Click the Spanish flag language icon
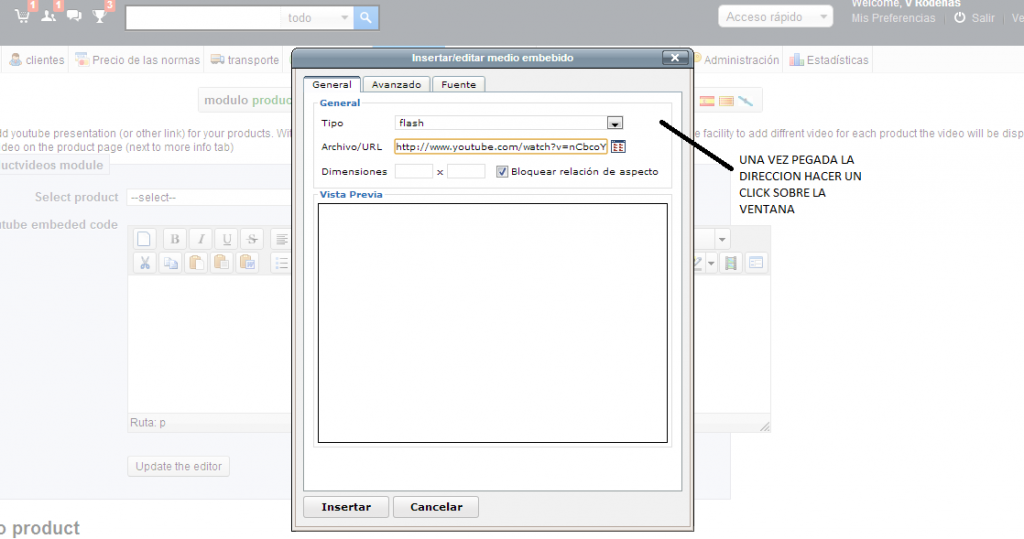The height and width of the screenshot is (539, 1024). click(707, 101)
